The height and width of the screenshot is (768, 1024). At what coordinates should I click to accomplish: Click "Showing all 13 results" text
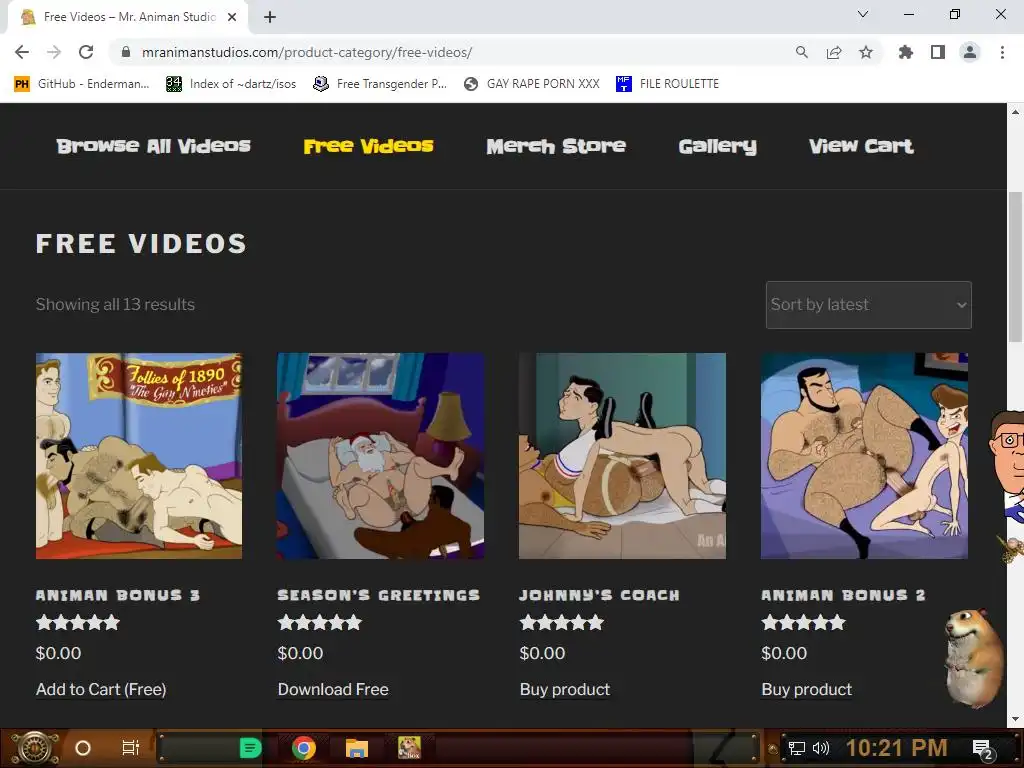pyautogui.click(x=116, y=304)
